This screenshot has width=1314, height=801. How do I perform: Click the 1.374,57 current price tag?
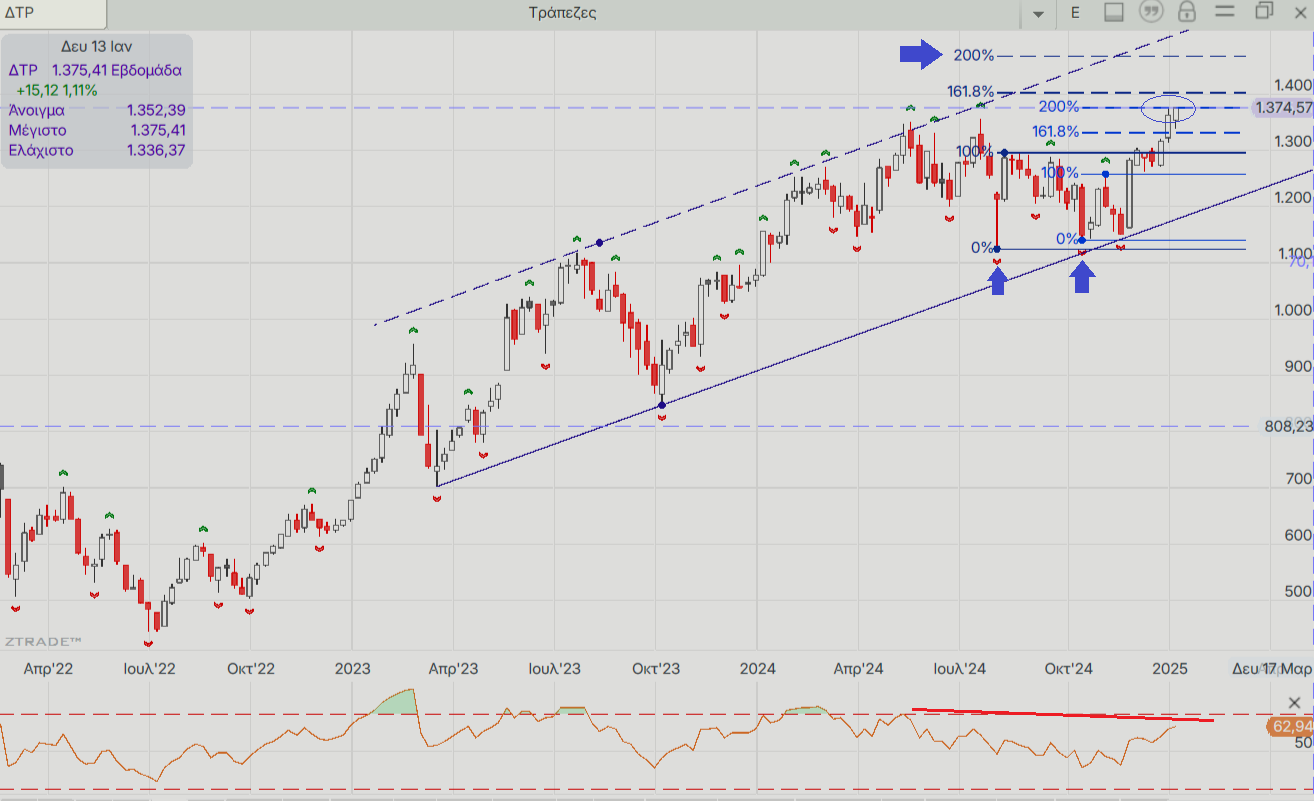click(1283, 107)
